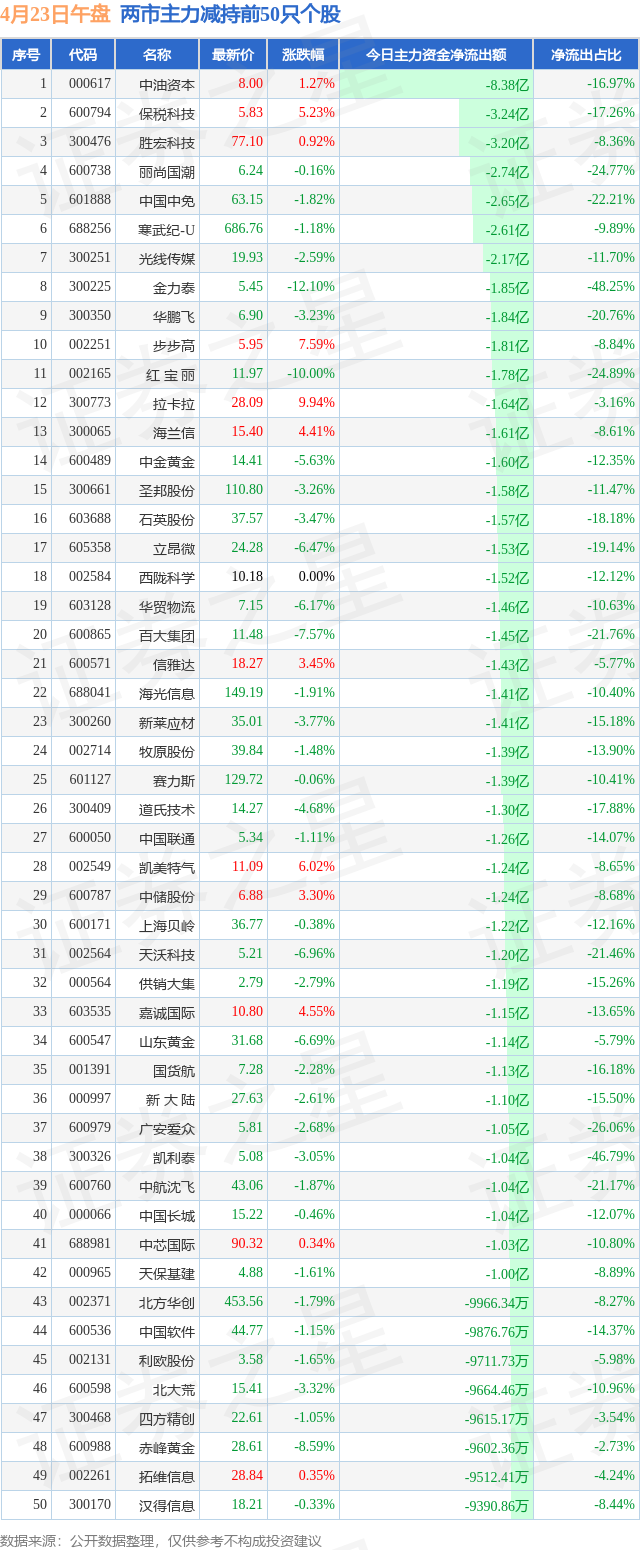Click the title 两市主力减持前50只个股
This screenshot has height=1550, width=640.
[x=230, y=15]
